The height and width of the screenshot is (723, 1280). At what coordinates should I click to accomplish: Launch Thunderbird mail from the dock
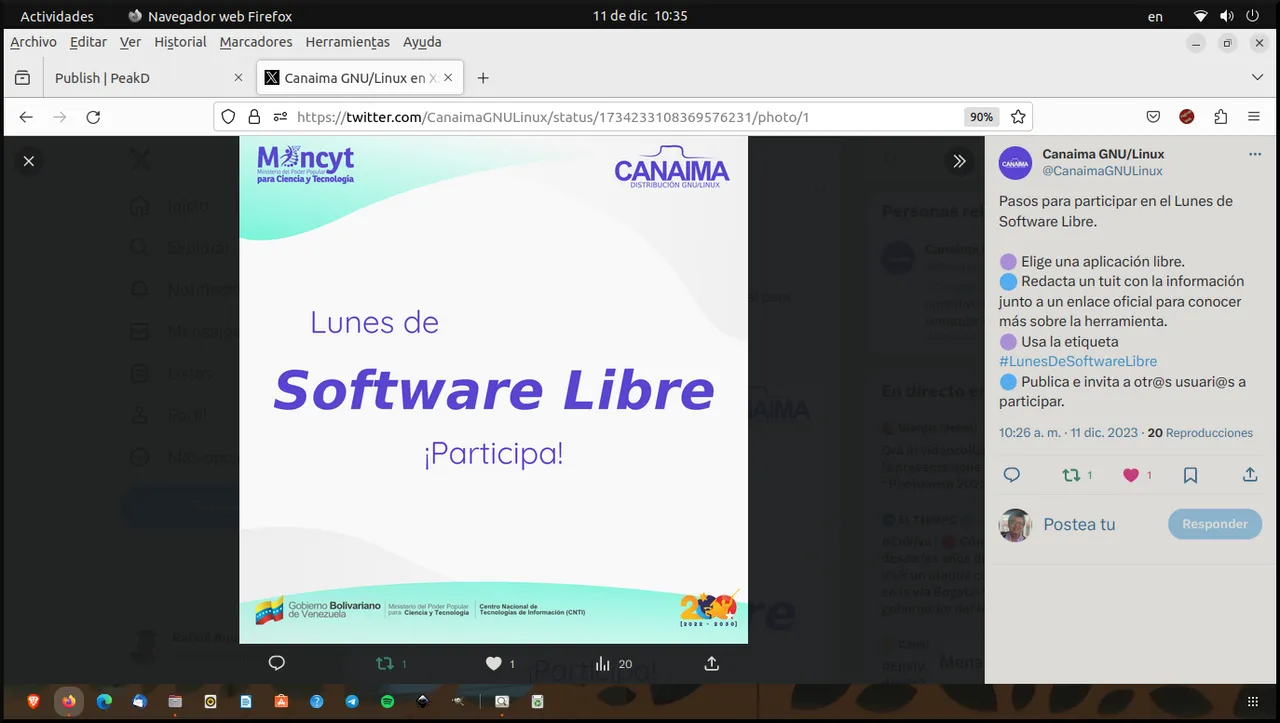(x=139, y=702)
